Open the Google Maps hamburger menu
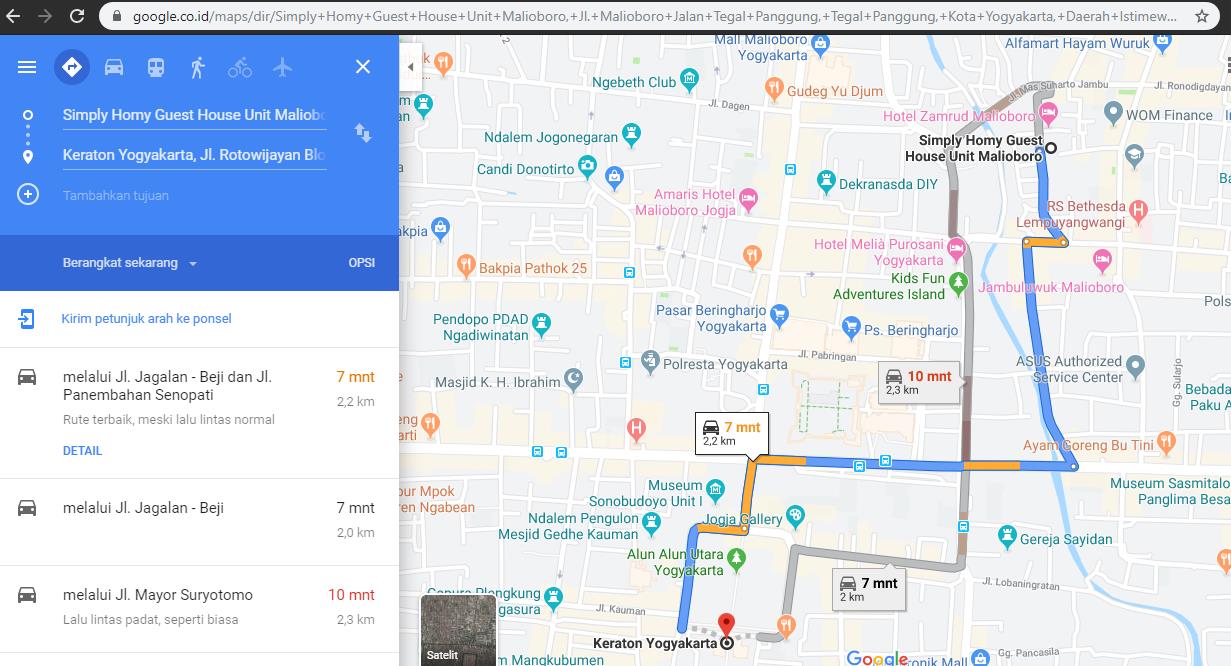Viewport: 1231px width, 666px height. point(27,67)
